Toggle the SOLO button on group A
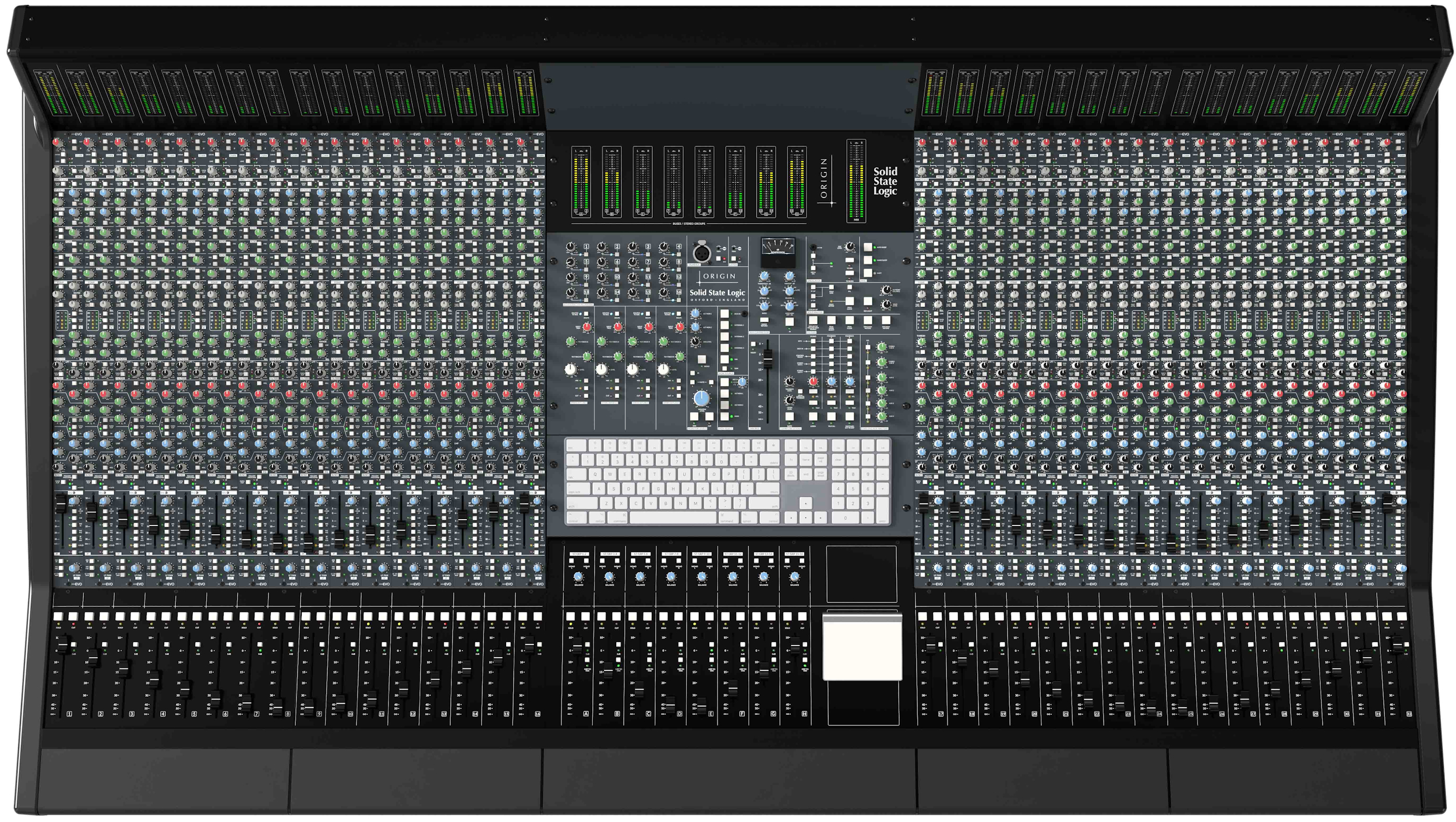The width and height of the screenshot is (1456, 822). (x=571, y=616)
